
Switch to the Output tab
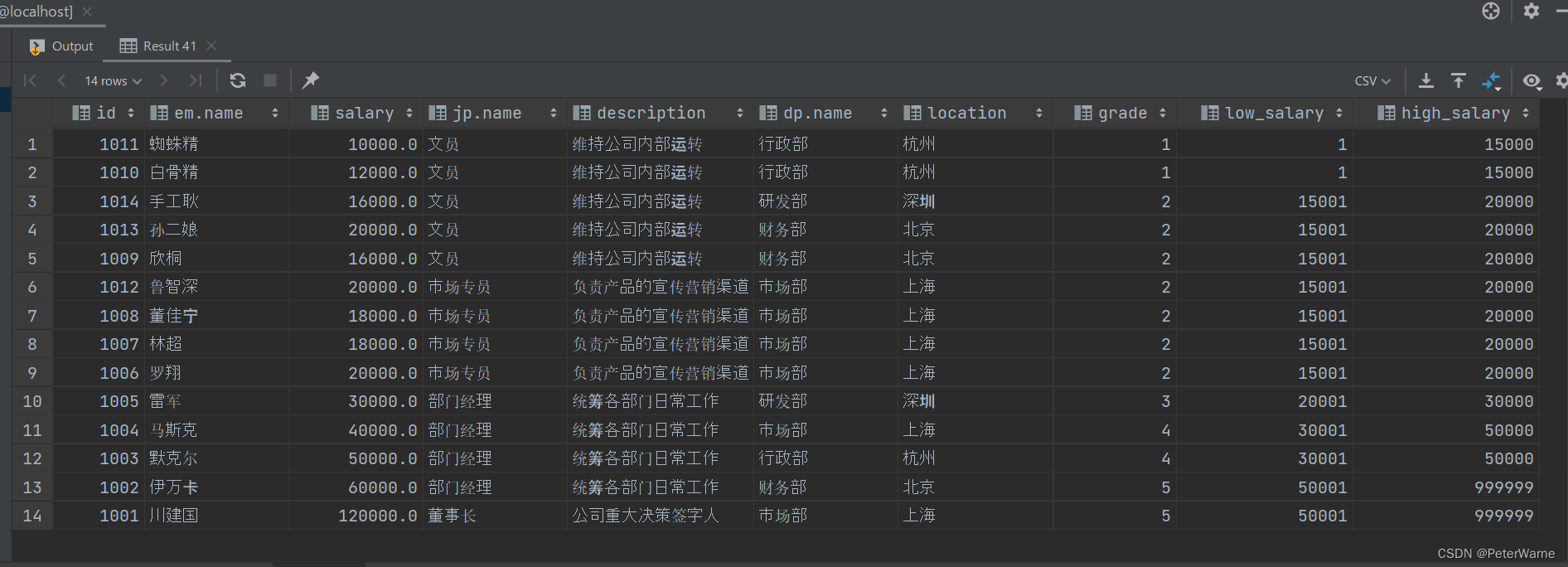pyautogui.click(x=62, y=46)
